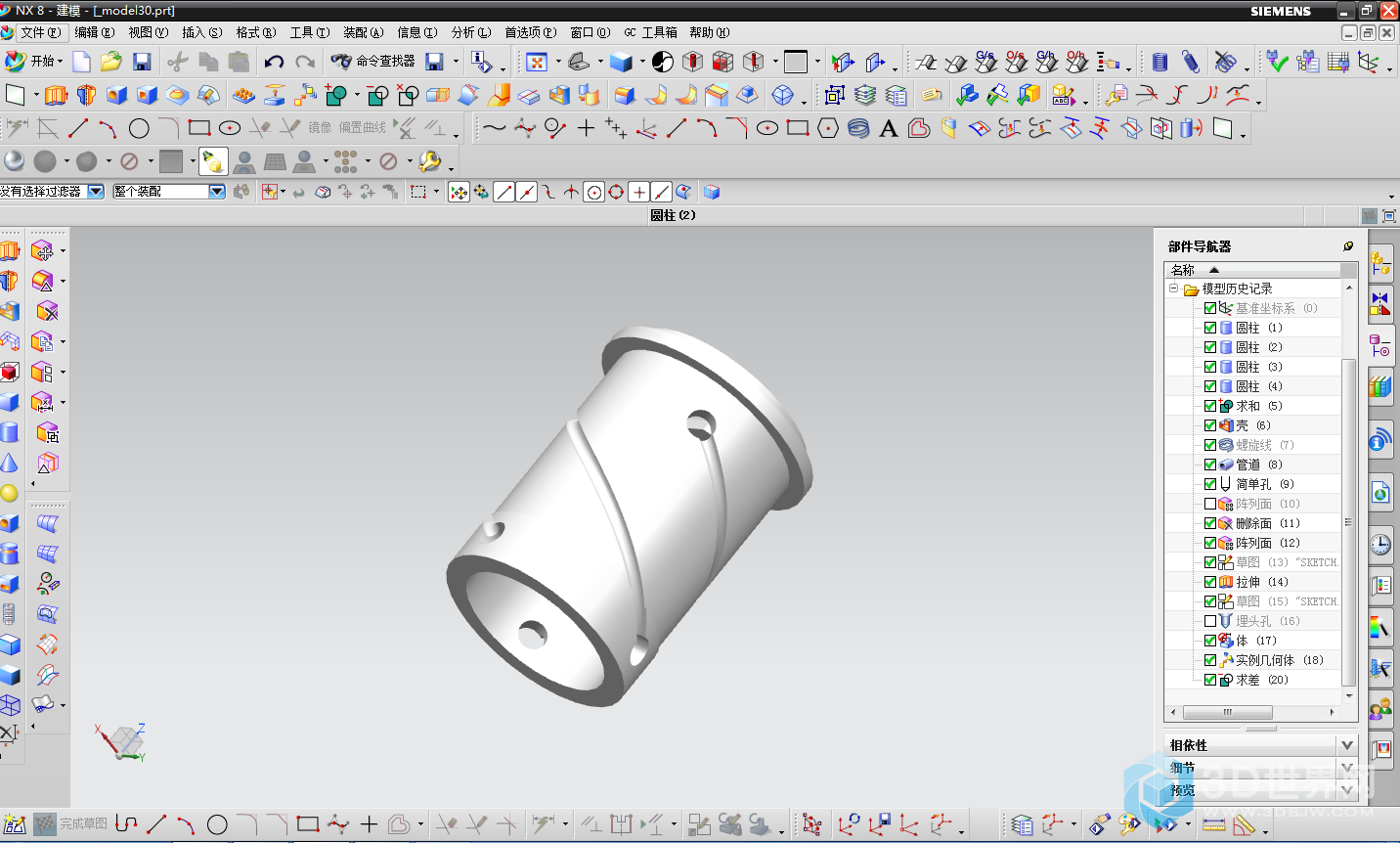The image size is (1400, 843).
Task: Click the New file icon
Action: pyautogui.click(x=82, y=62)
